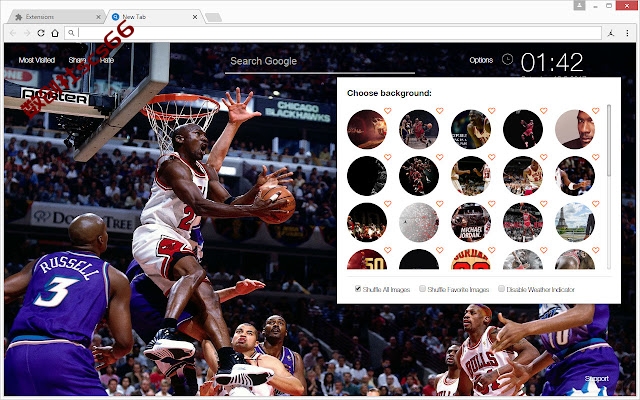Viewport: 640px width, 400px height.
Task: Open the user profile icon in the title bar
Action: (x=579, y=5)
